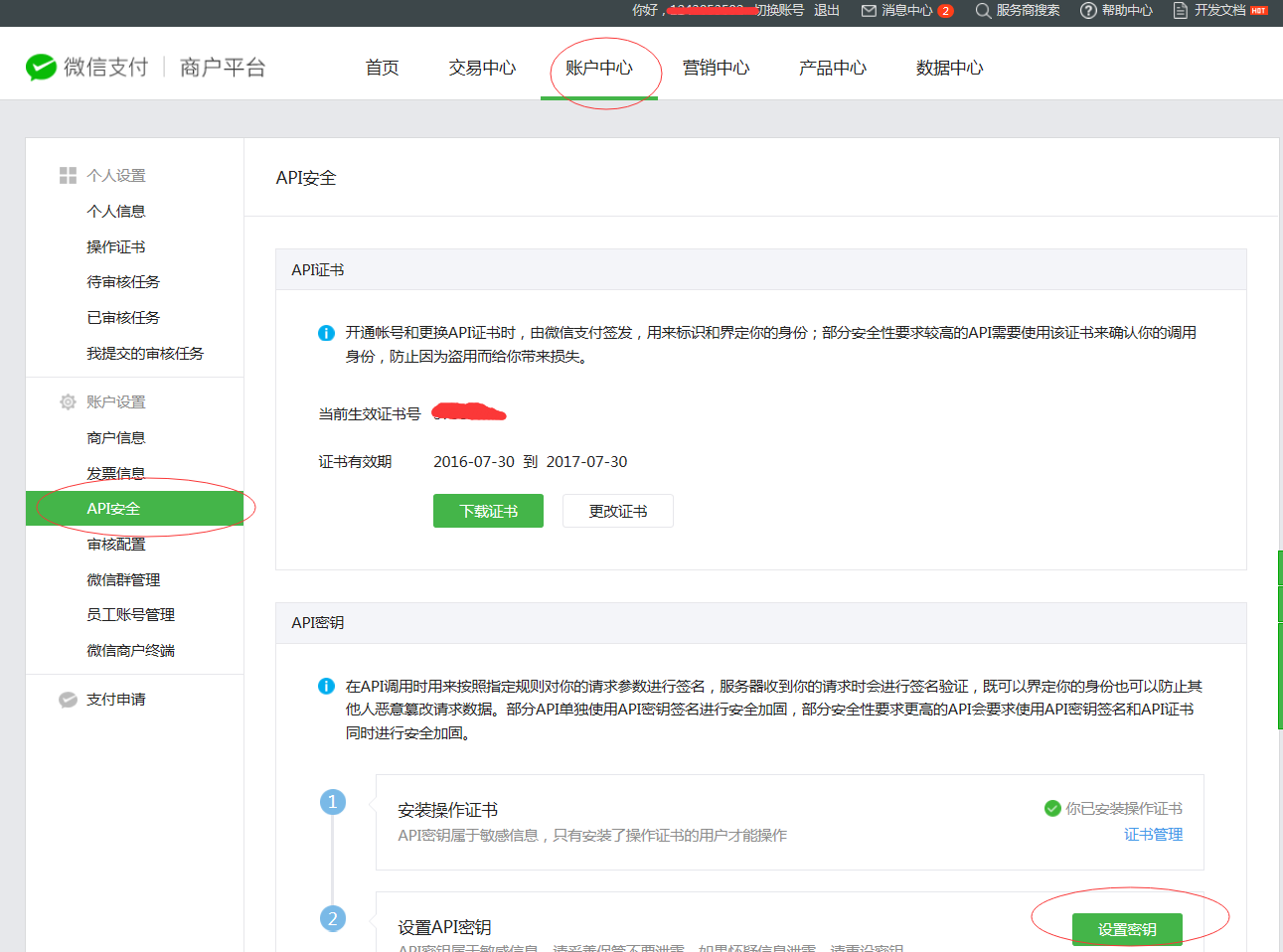The width and height of the screenshot is (1283, 952).
Task: Click the 当前生效证书号 label
Action: coord(370,414)
